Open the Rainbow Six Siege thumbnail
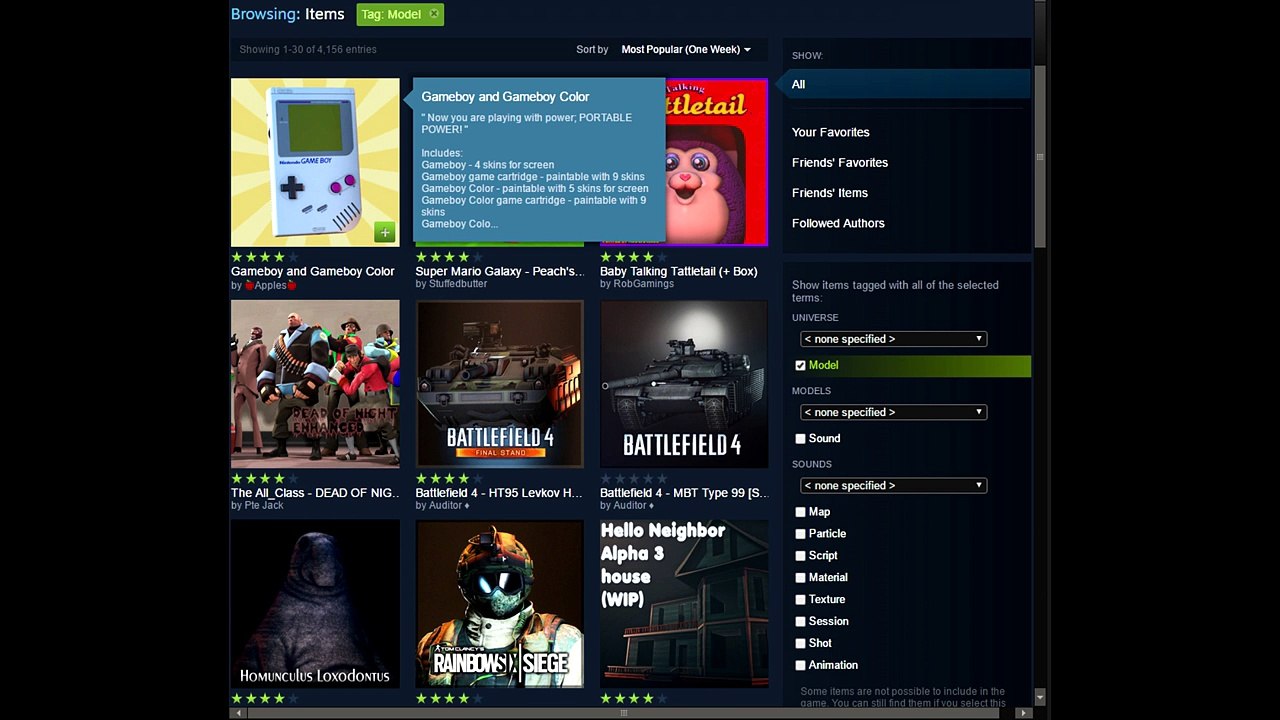This screenshot has height=720, width=1280. tap(500, 604)
